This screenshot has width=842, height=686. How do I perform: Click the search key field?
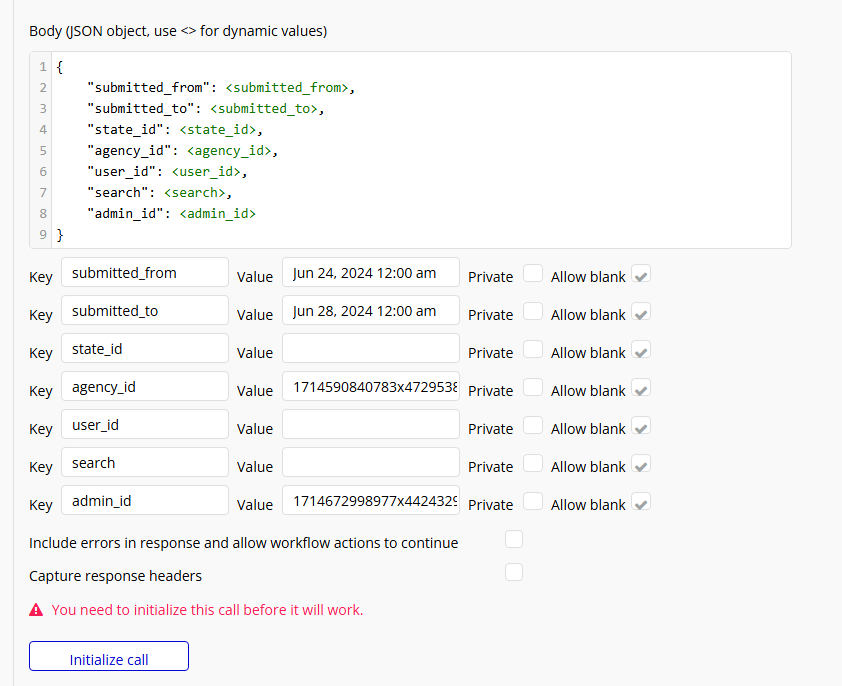coord(145,463)
